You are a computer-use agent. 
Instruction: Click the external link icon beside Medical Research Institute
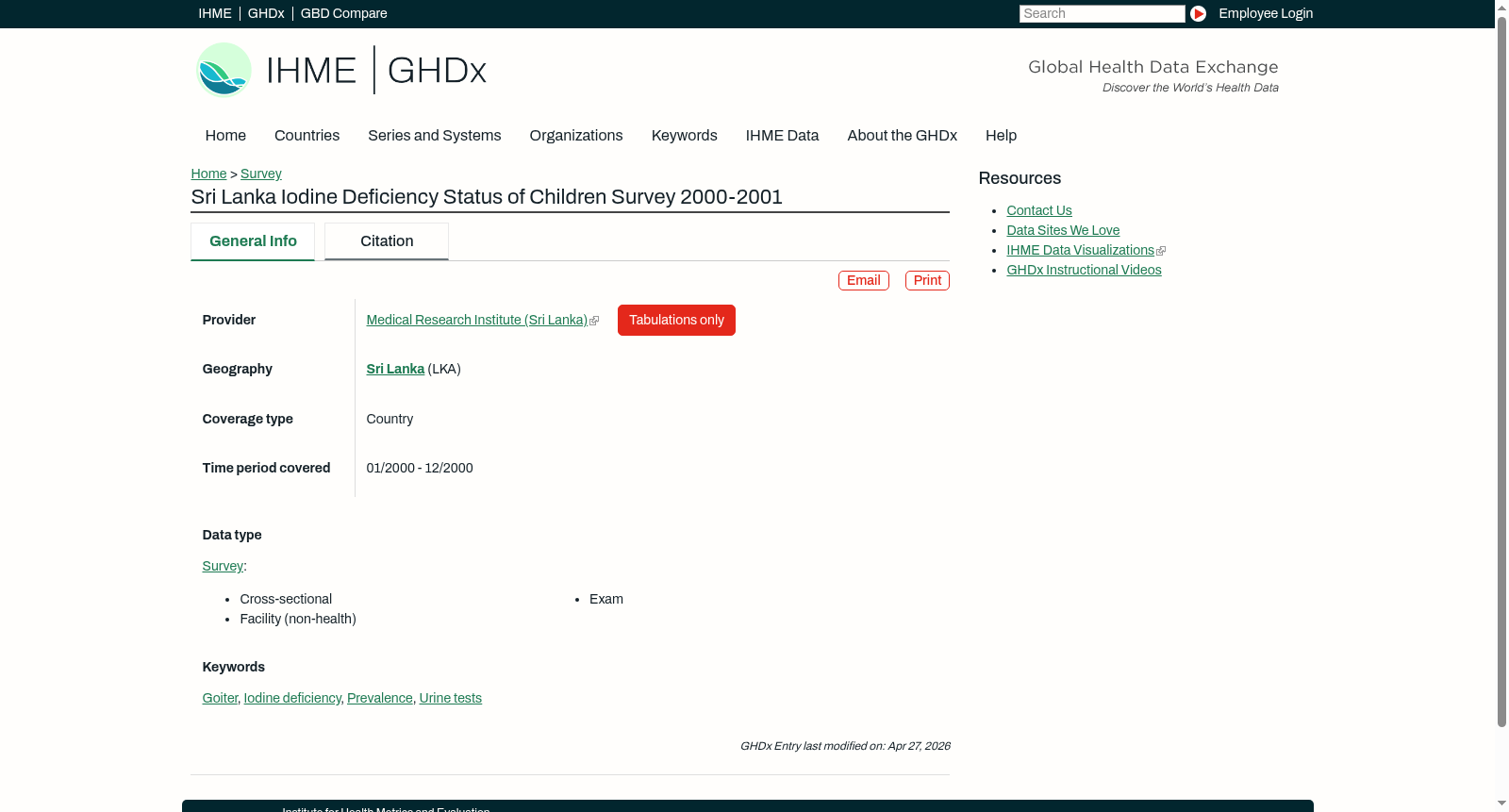(x=594, y=321)
